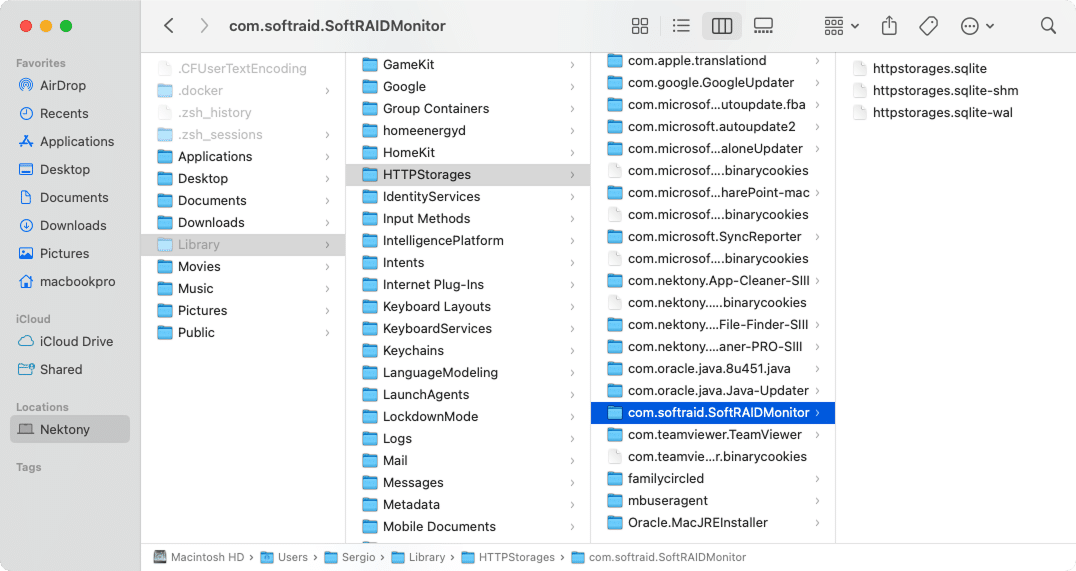Expand the Mail folder chevron
Screen dimensions: 1076x571
pos(572,461)
